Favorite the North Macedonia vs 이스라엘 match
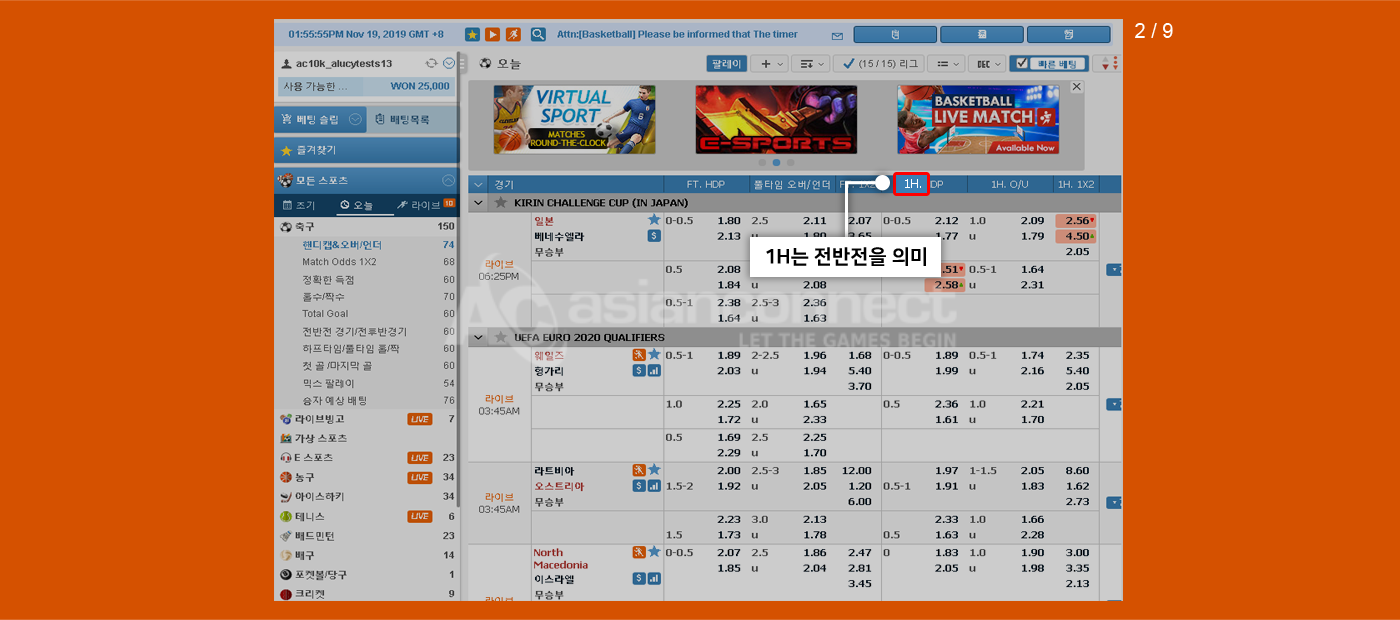Image resolution: width=1400 pixels, height=620 pixels. coord(654,552)
